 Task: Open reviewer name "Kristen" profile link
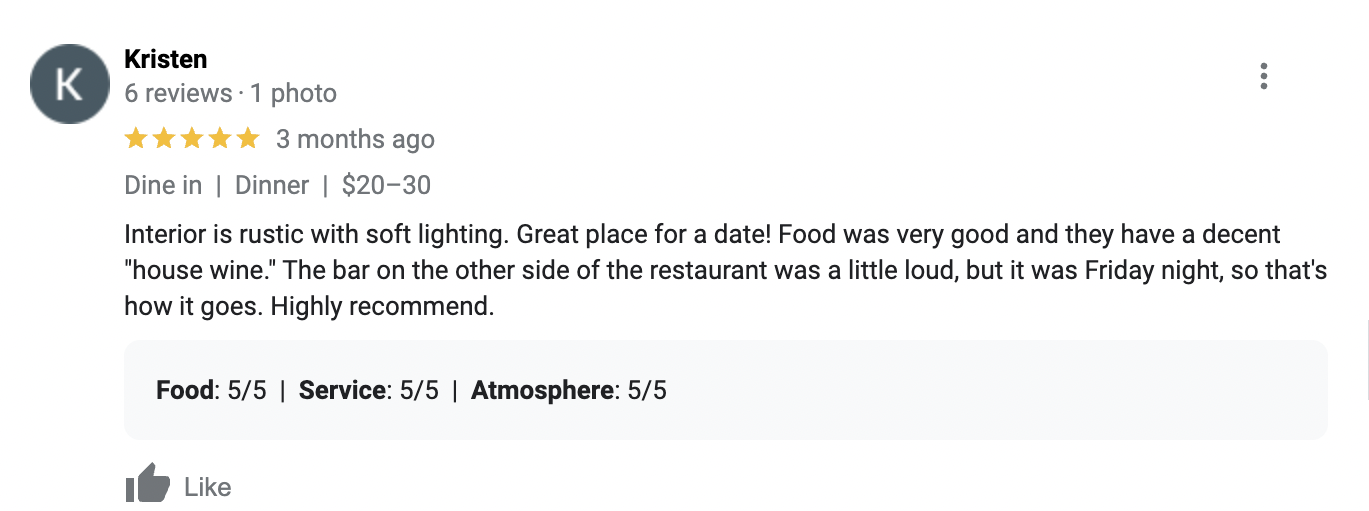[x=165, y=59]
